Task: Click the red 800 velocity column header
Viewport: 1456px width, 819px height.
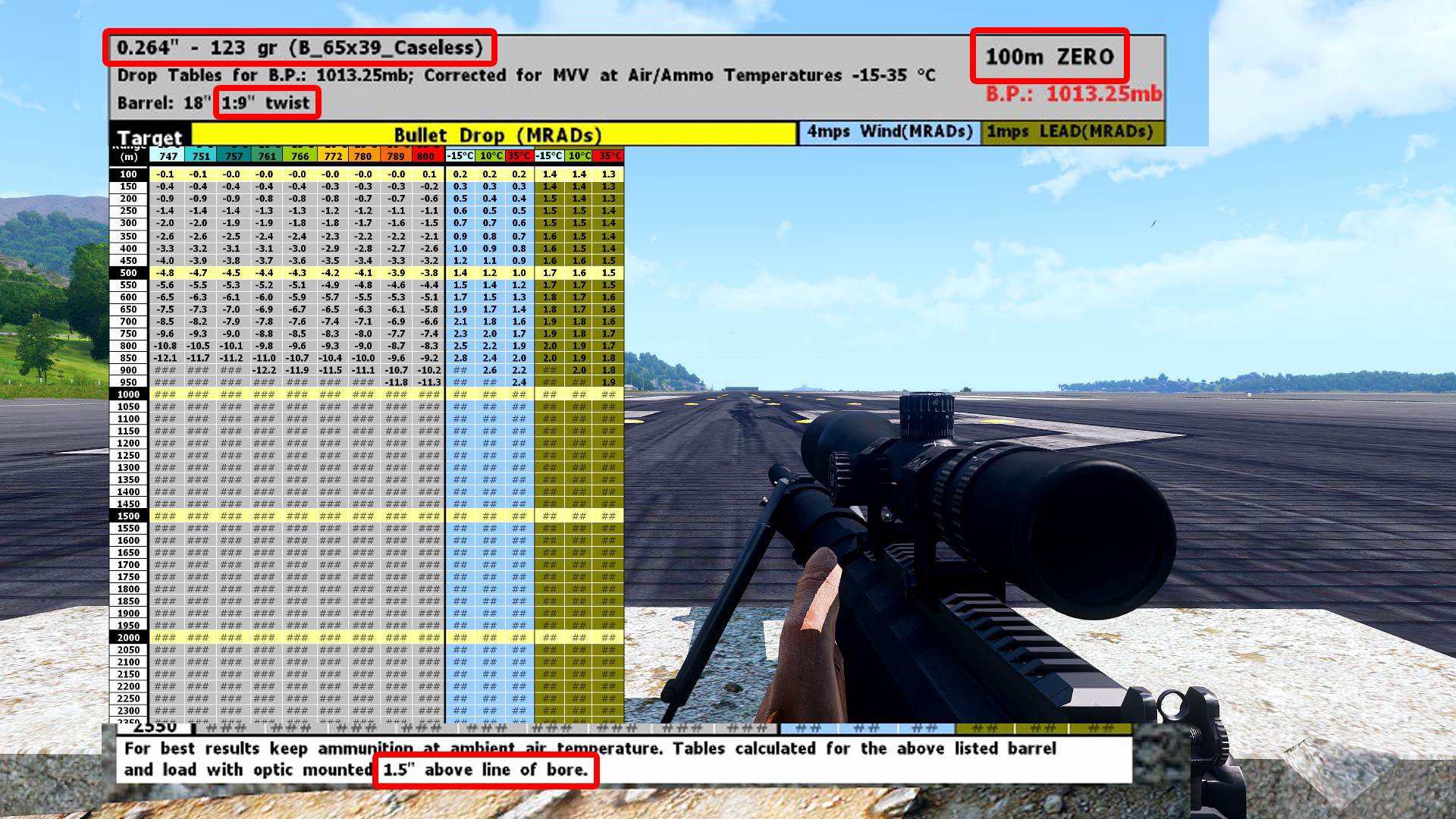Action: [x=425, y=156]
